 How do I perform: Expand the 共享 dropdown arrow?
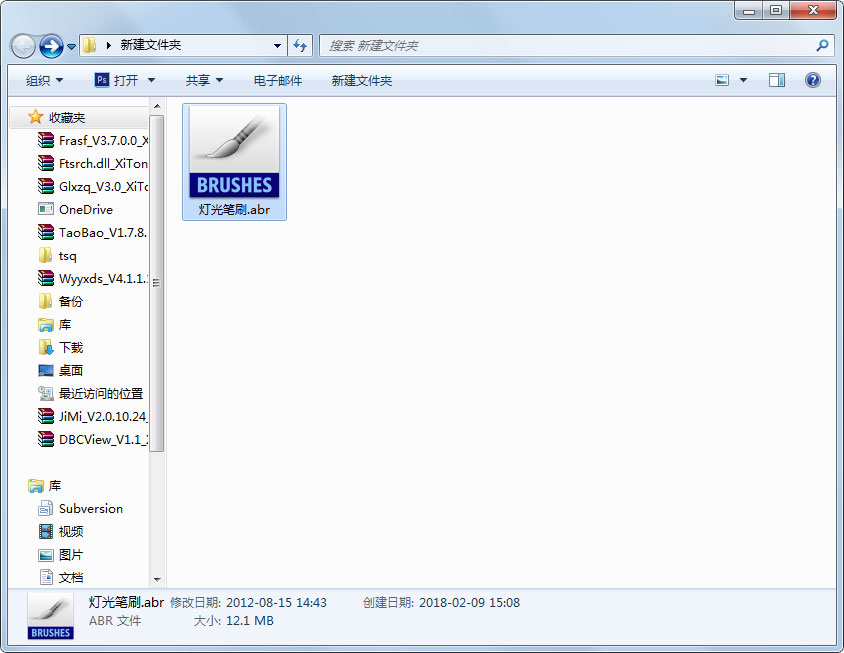pyautogui.click(x=218, y=80)
